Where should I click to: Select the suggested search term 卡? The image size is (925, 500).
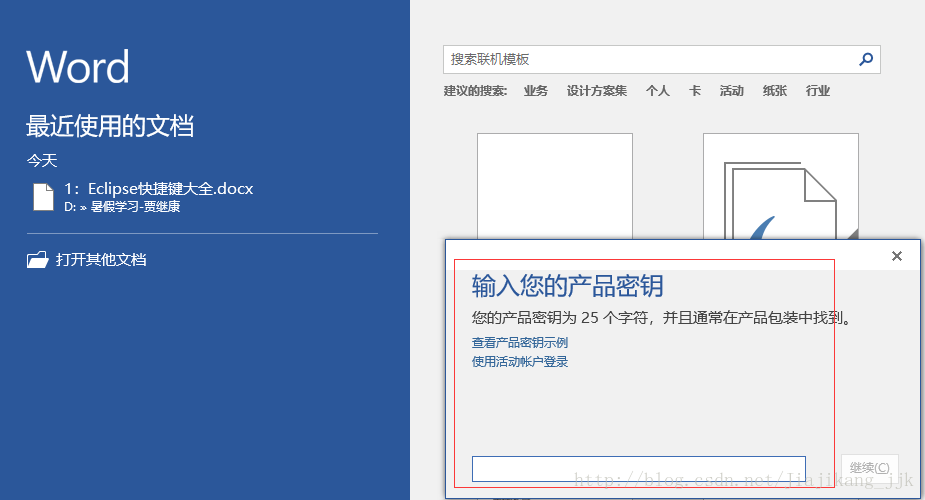[695, 91]
